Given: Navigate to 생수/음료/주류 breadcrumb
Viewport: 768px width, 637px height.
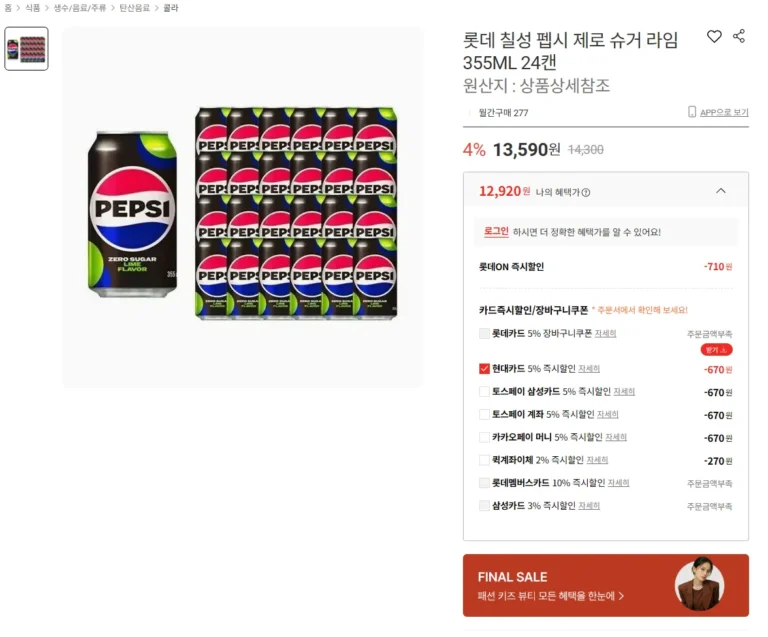Looking at the screenshot, I should click(x=80, y=7).
